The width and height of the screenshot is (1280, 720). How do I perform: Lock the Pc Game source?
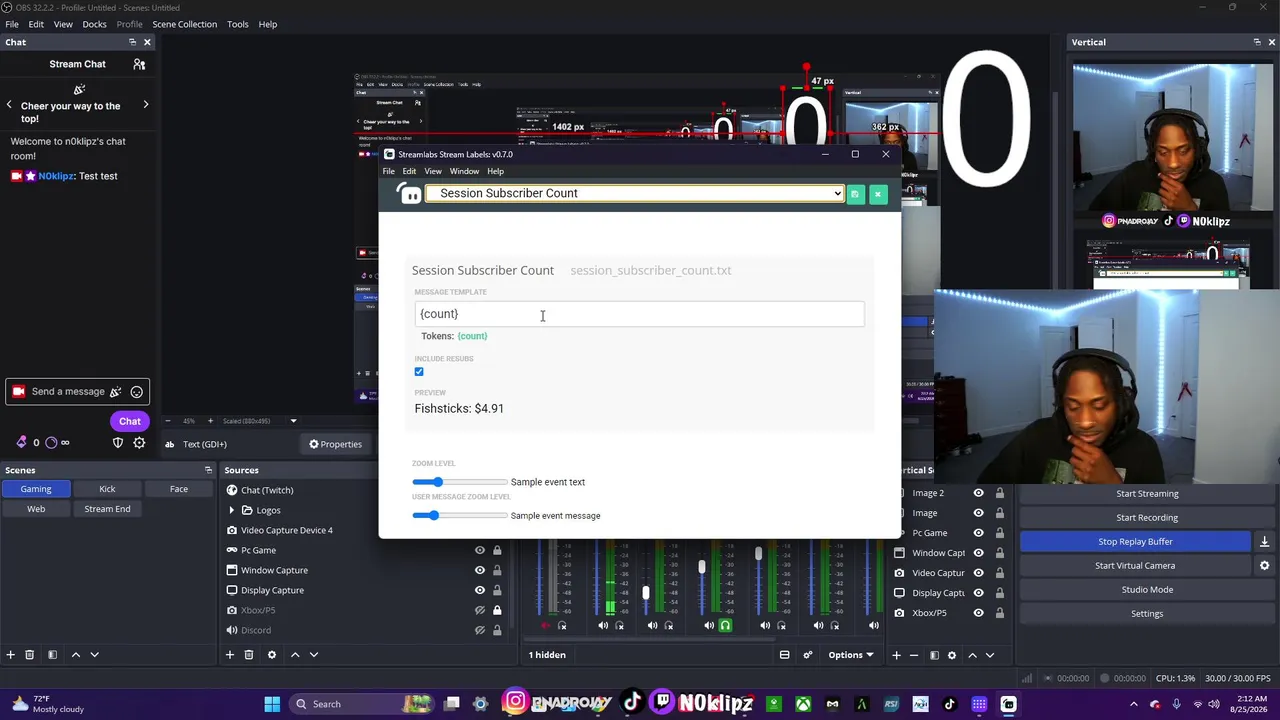point(497,550)
